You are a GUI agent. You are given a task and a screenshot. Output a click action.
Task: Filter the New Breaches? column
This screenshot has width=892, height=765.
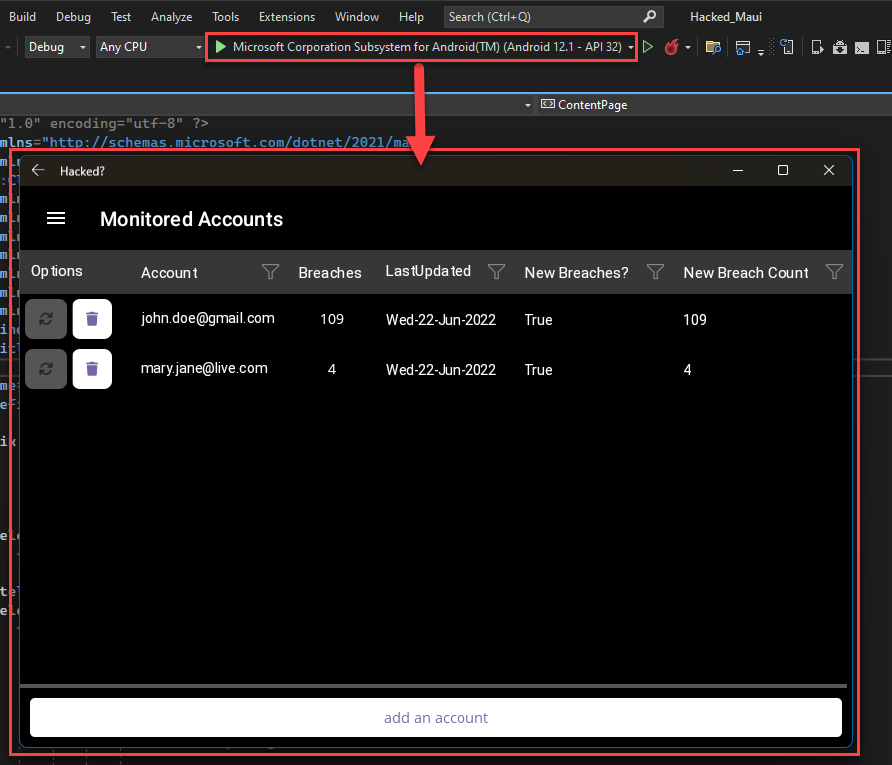[656, 271]
